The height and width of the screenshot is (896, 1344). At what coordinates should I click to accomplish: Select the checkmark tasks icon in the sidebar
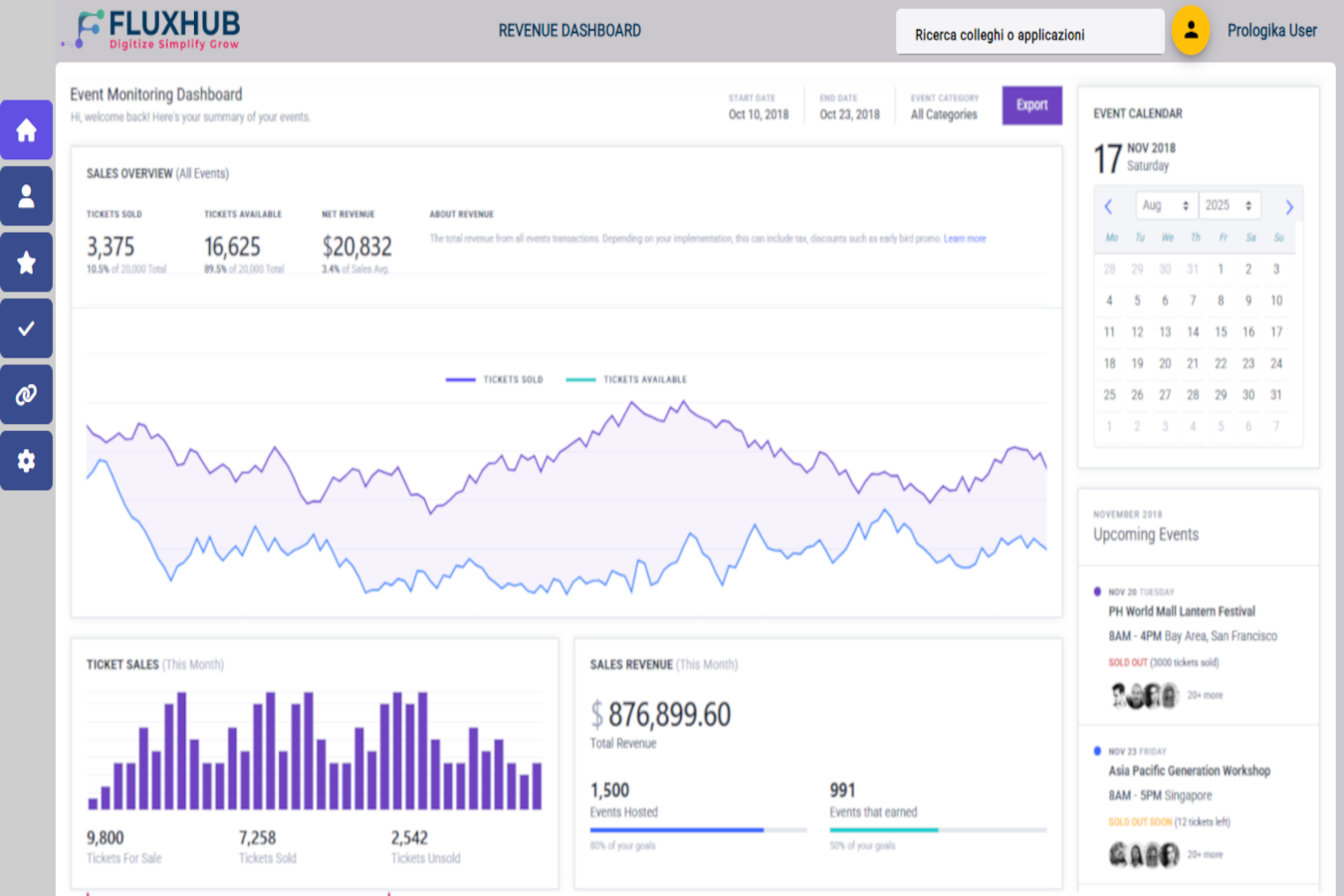(x=27, y=328)
